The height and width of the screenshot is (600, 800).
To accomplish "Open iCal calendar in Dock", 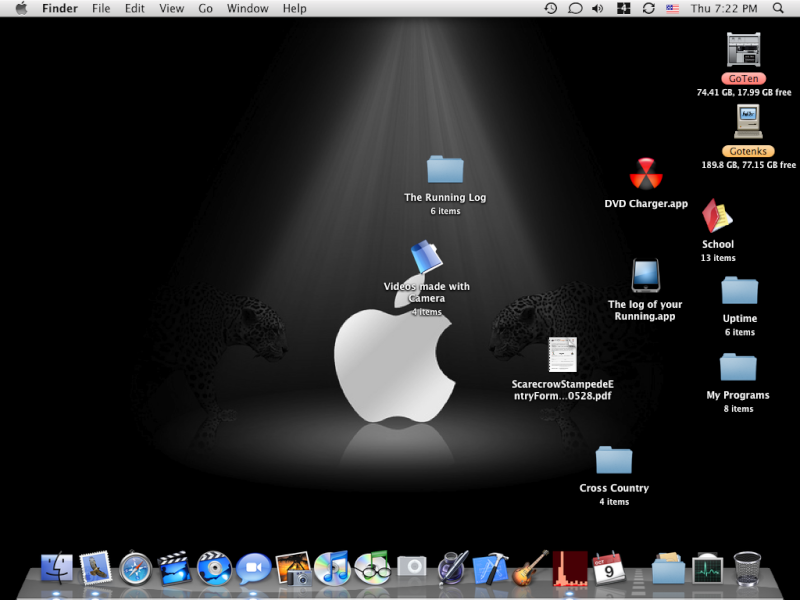I will [609, 568].
